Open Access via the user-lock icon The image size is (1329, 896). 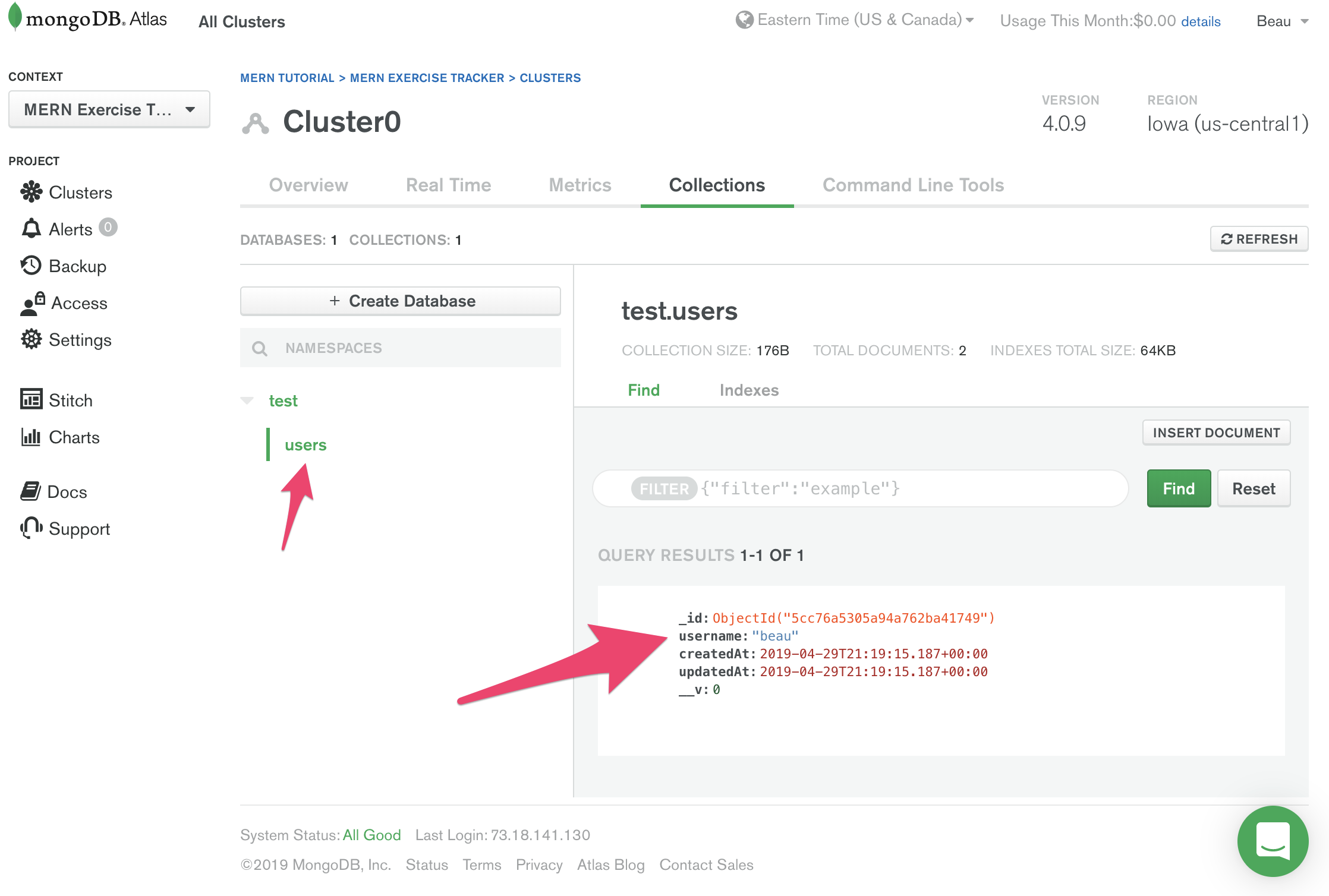pyautogui.click(x=32, y=303)
